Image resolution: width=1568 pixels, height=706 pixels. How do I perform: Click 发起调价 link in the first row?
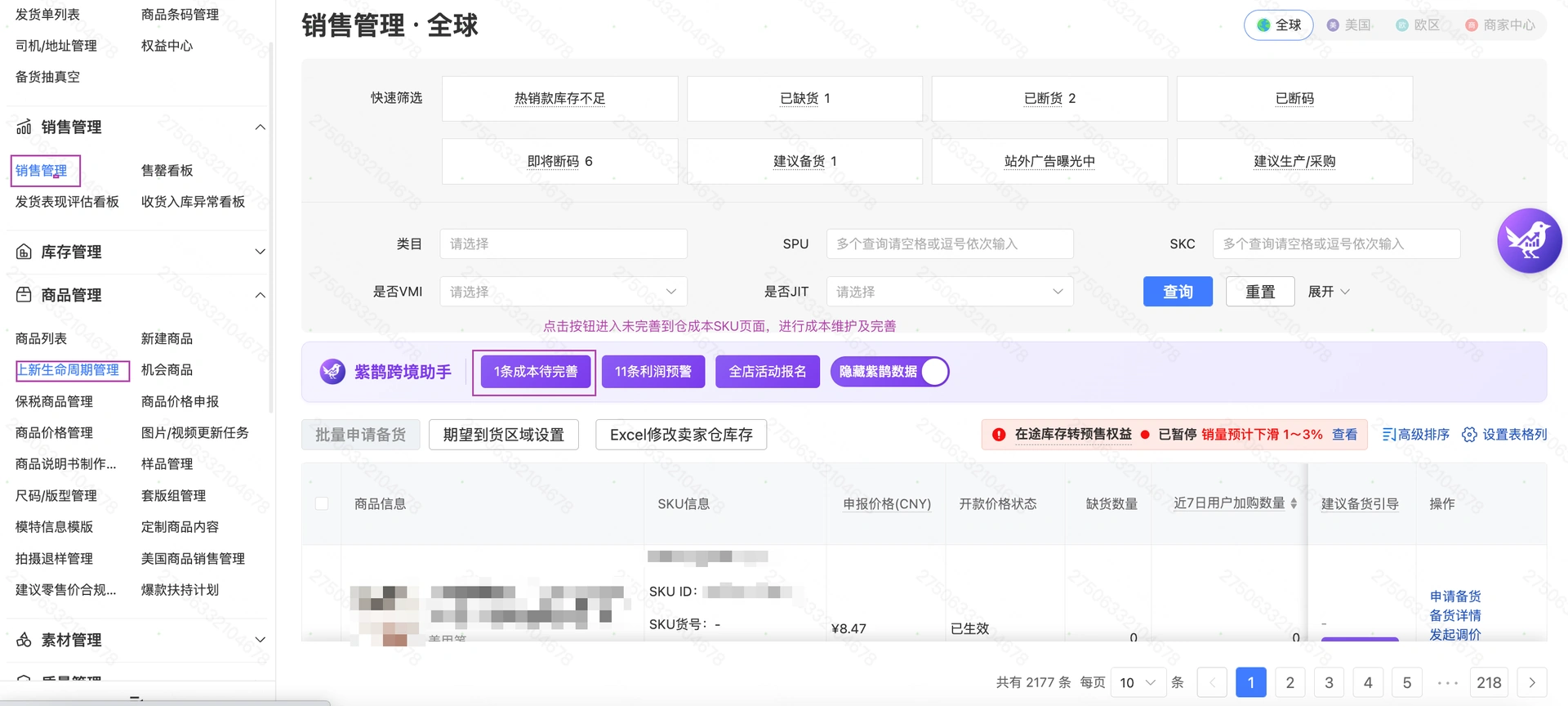[1455, 634]
